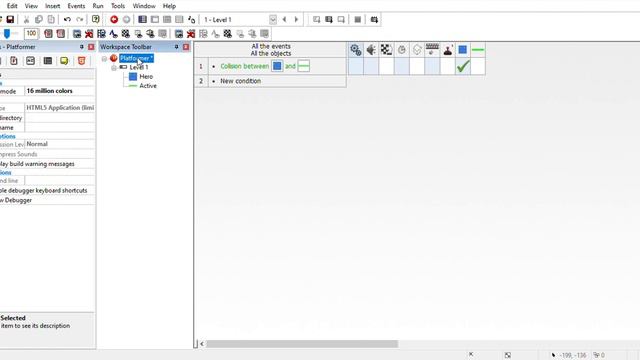Viewport: 640px width, 360px height.
Task: Open the Storyboard Editor icon
Action: pos(142,19)
